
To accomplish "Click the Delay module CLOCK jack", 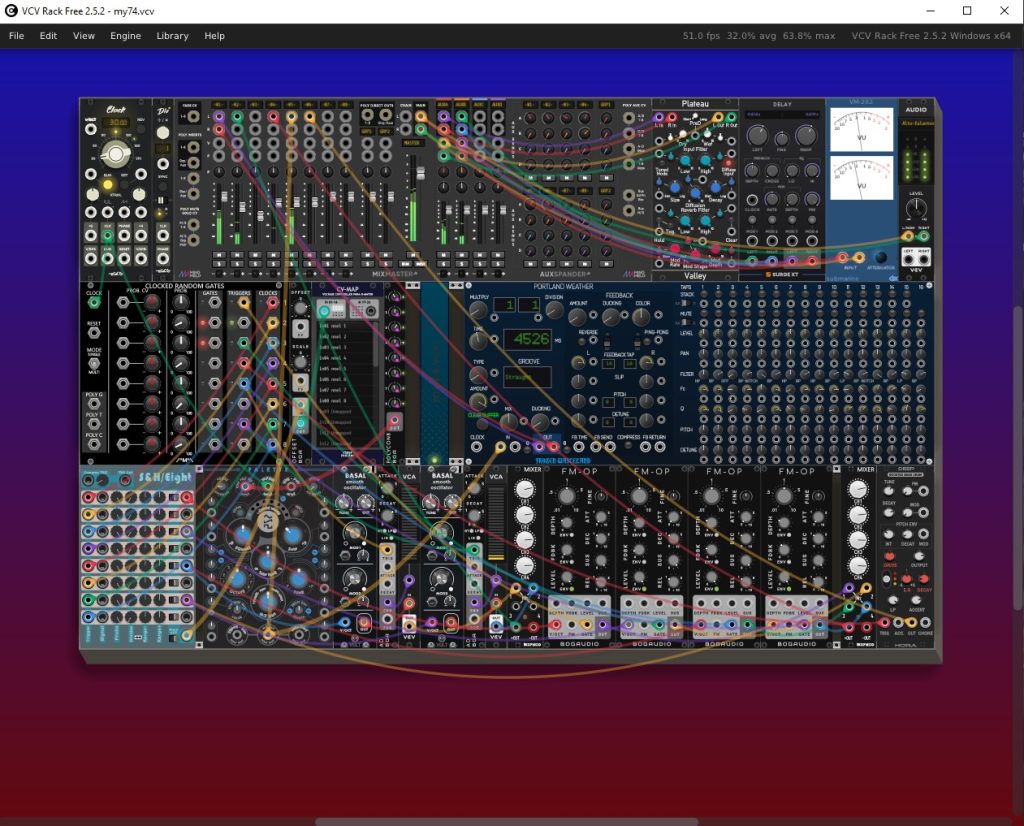I will (x=752, y=200).
